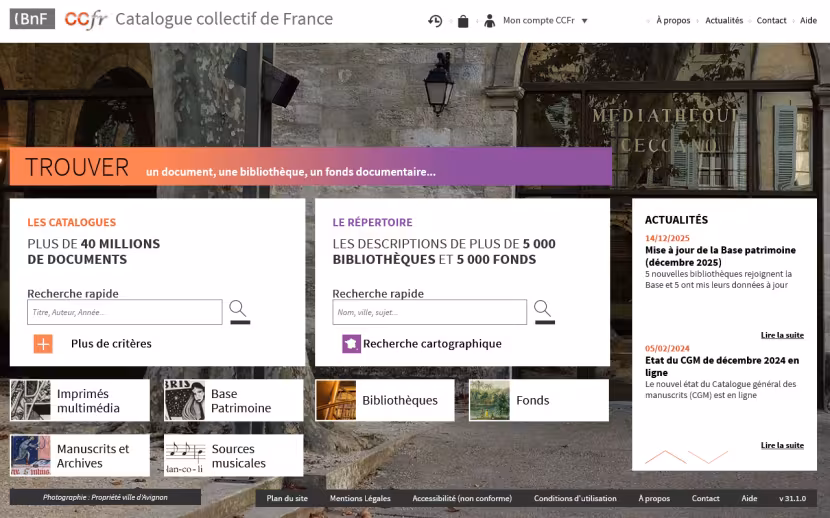Open Accessibilité (non conforme) footer link
The height and width of the screenshot is (518, 830).
click(462, 498)
